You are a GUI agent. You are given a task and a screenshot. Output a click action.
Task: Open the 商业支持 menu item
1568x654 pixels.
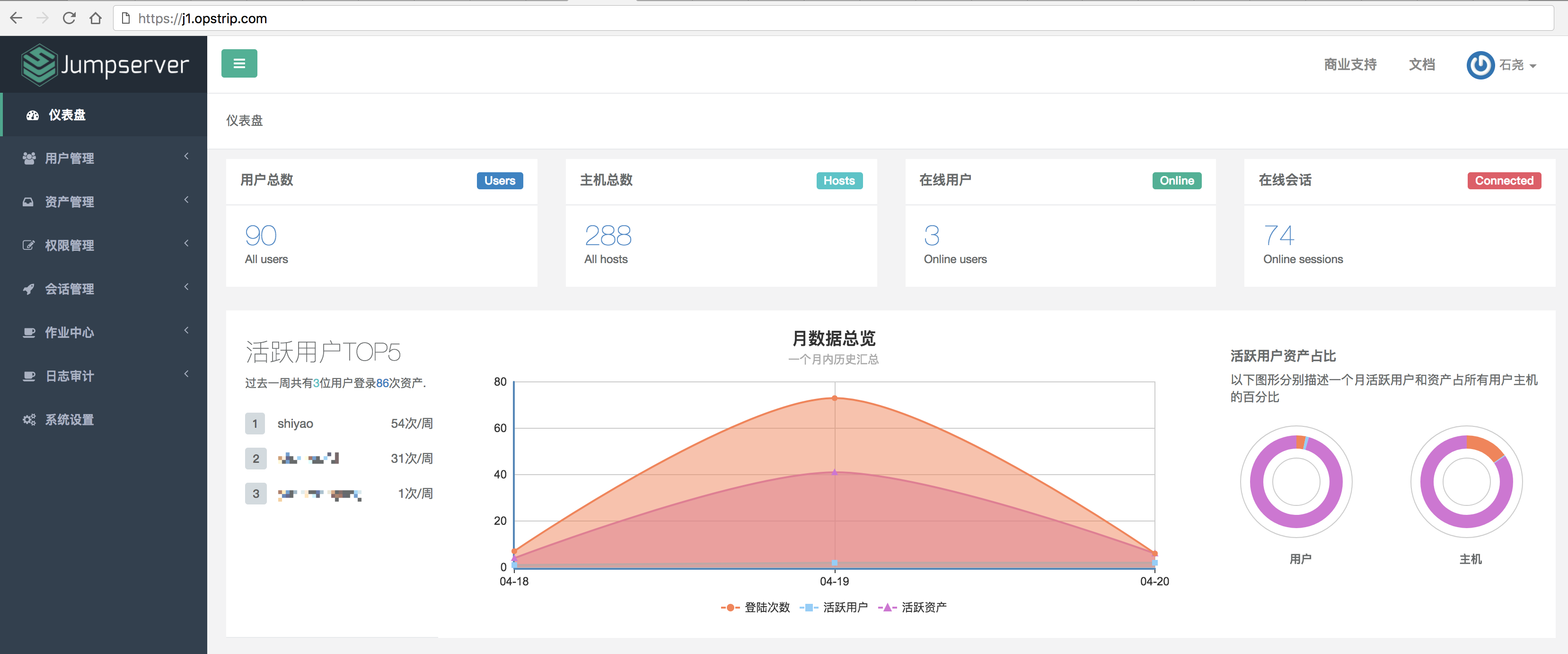pyautogui.click(x=1349, y=64)
